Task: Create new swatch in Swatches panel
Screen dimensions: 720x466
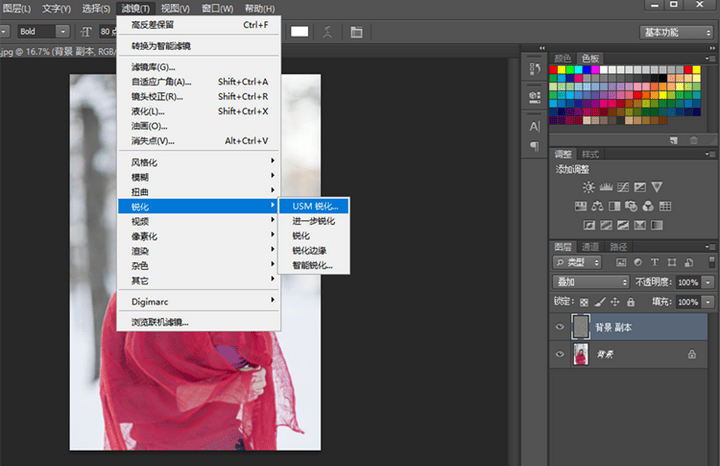Action: click(x=674, y=140)
